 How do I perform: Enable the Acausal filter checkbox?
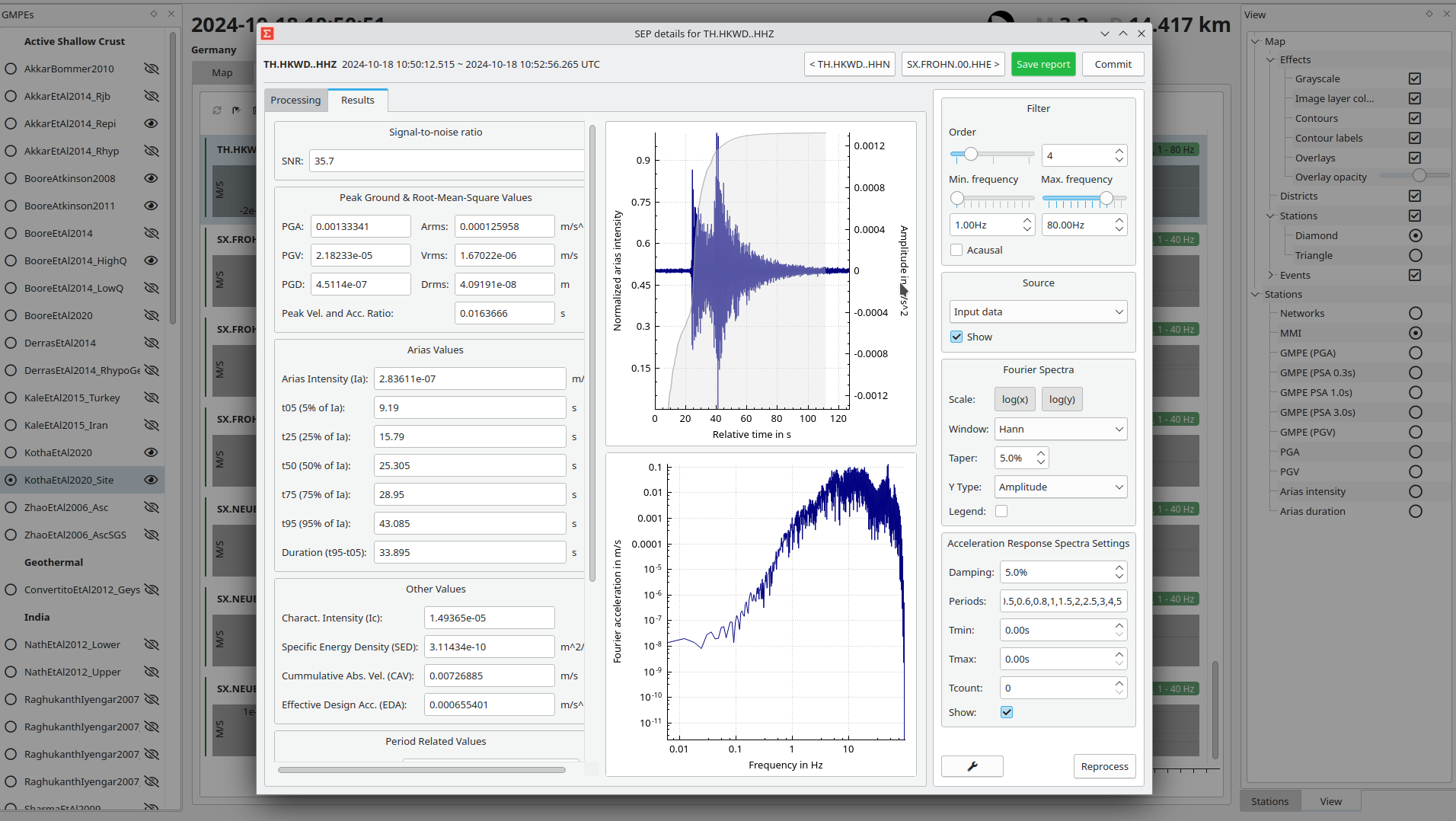956,250
